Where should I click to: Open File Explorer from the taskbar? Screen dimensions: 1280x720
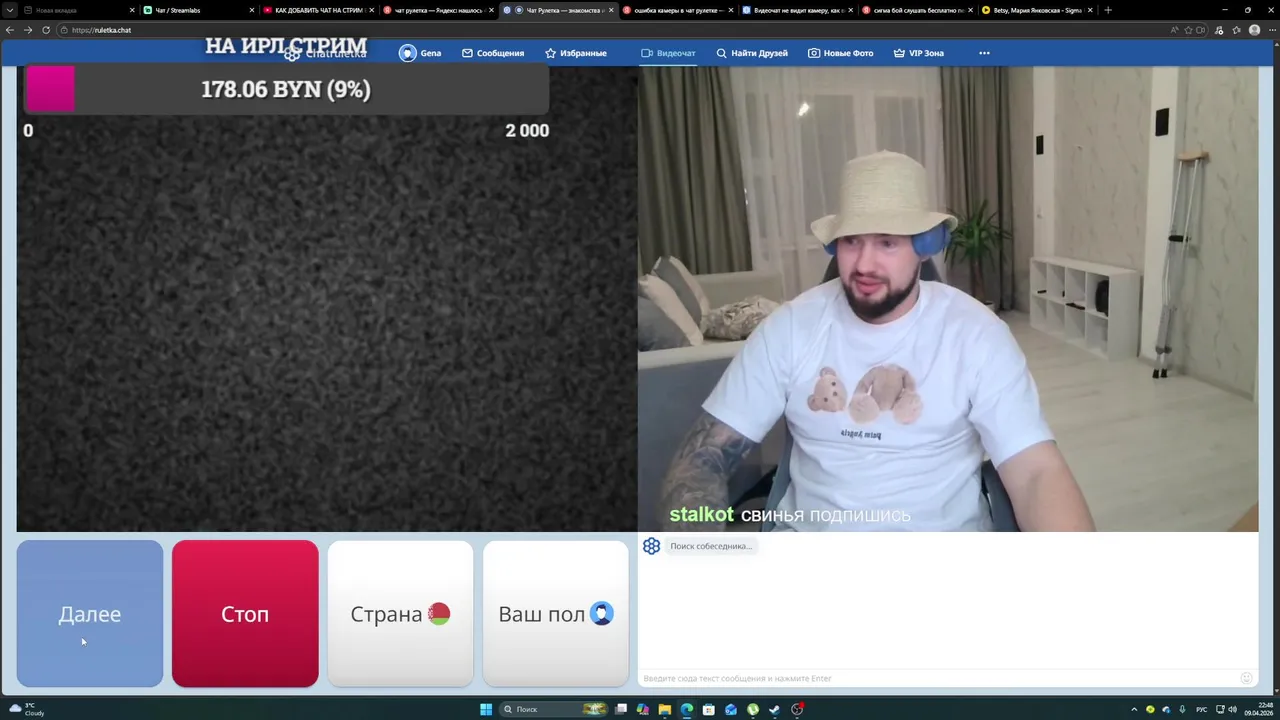[x=664, y=709]
